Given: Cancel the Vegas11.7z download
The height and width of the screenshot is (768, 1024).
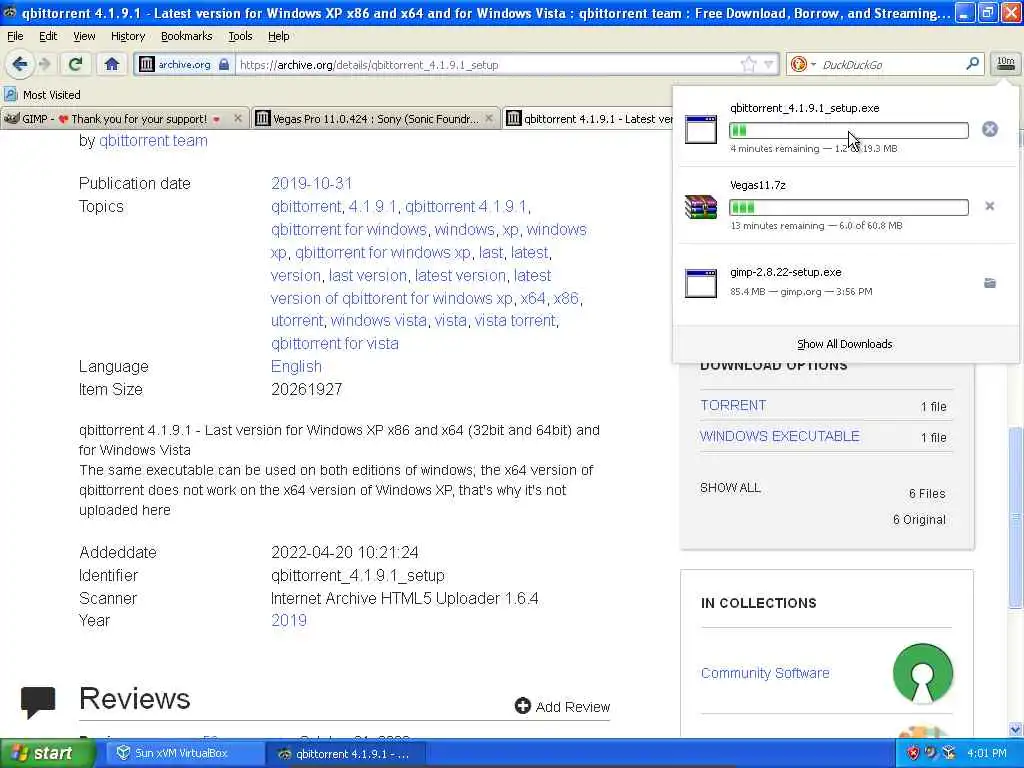Looking at the screenshot, I should click(989, 206).
